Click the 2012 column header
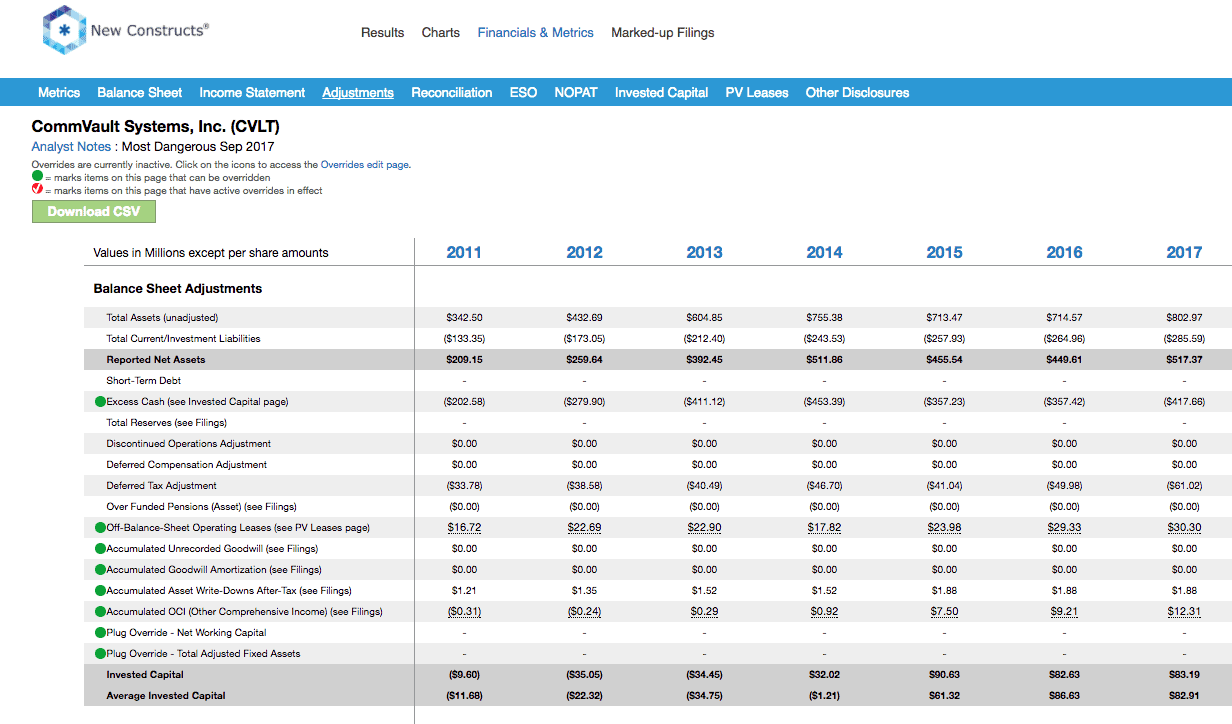The image size is (1232, 724). point(585,253)
